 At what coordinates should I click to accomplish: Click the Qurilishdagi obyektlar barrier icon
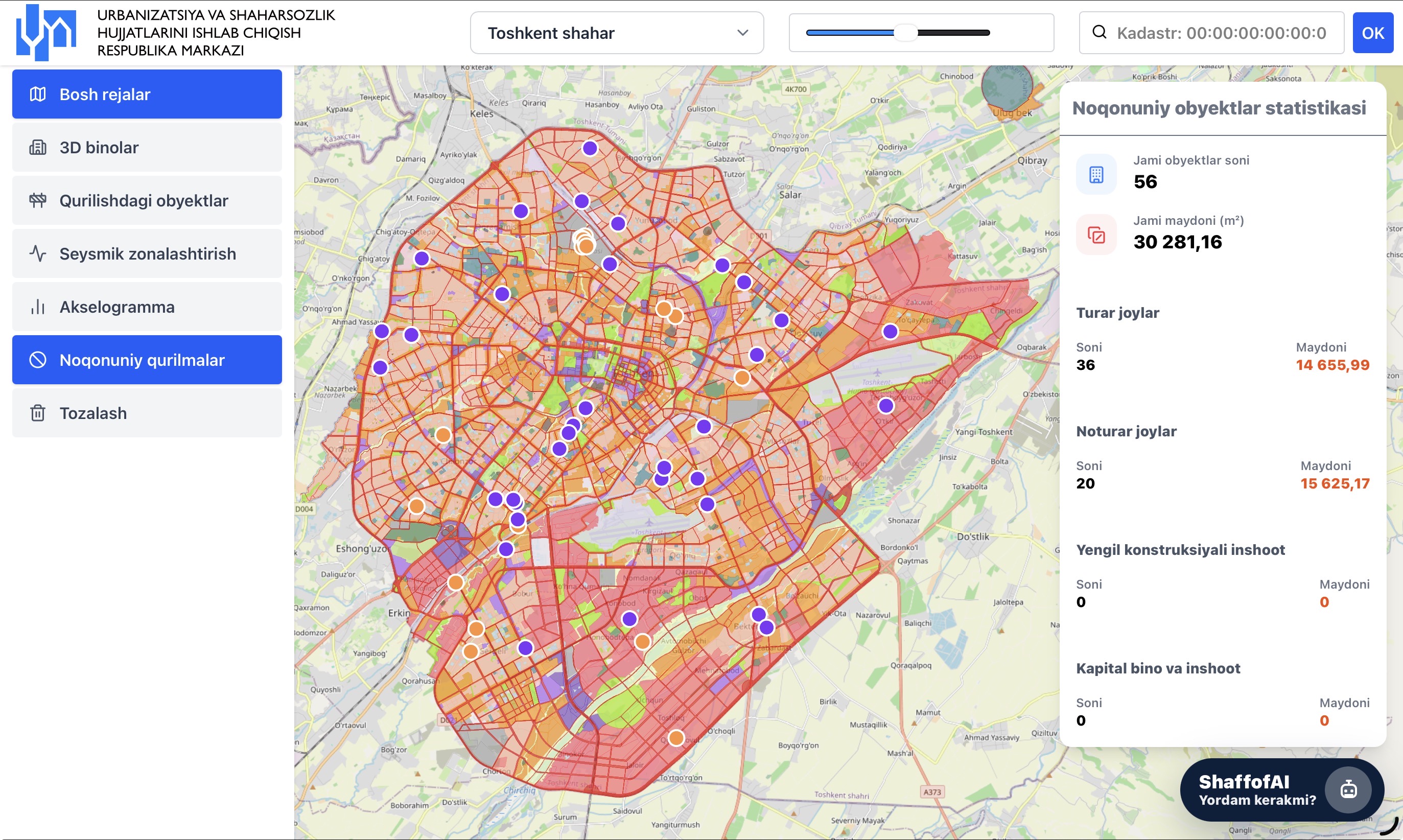point(37,200)
